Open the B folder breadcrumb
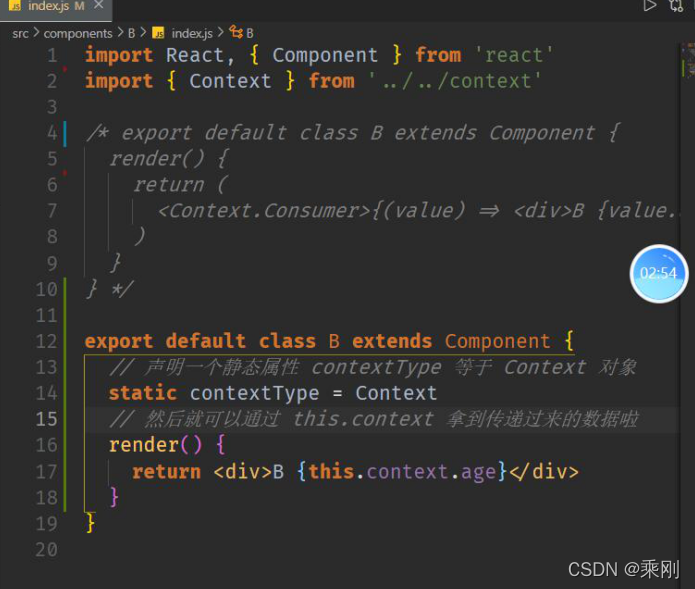Image resolution: width=695 pixels, height=589 pixels. tap(132, 34)
